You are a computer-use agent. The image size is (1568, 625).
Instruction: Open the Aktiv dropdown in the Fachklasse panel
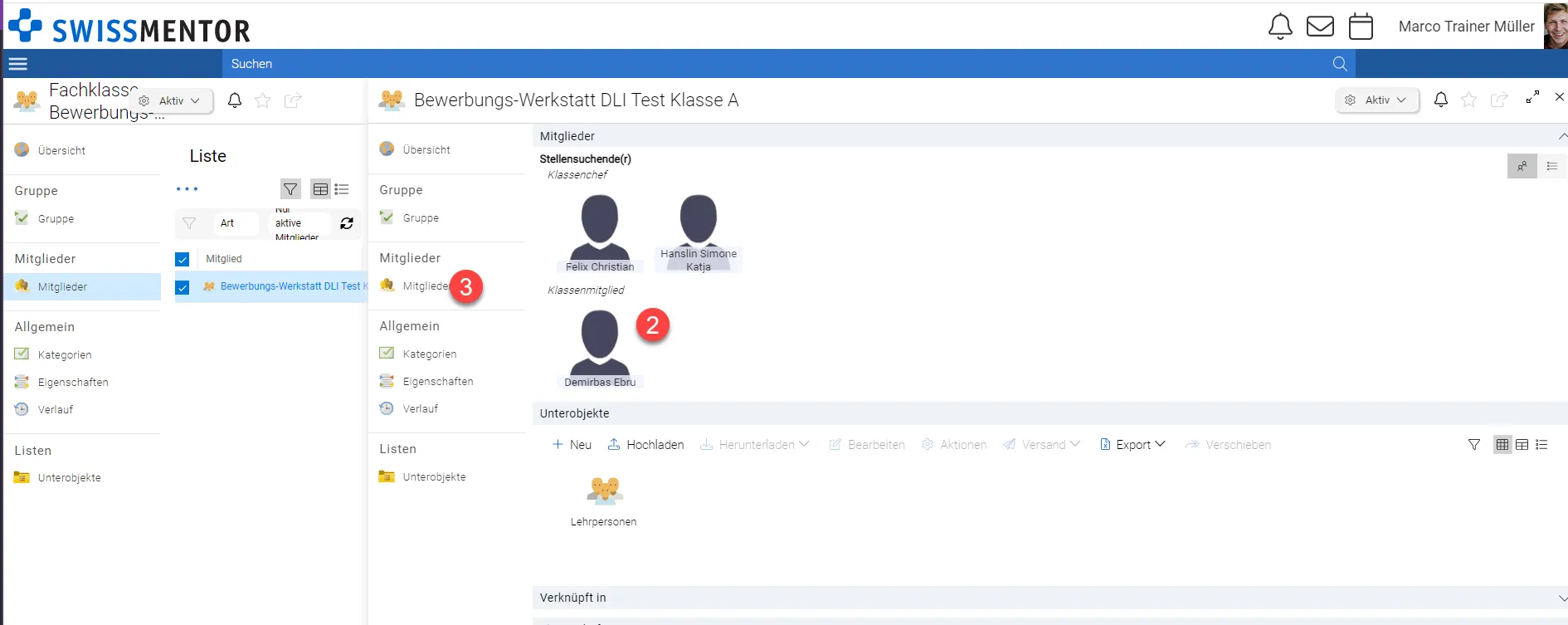tap(172, 100)
